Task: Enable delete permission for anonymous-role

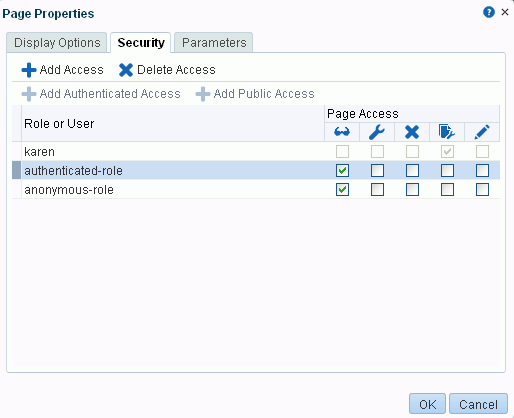Action: pos(412,190)
